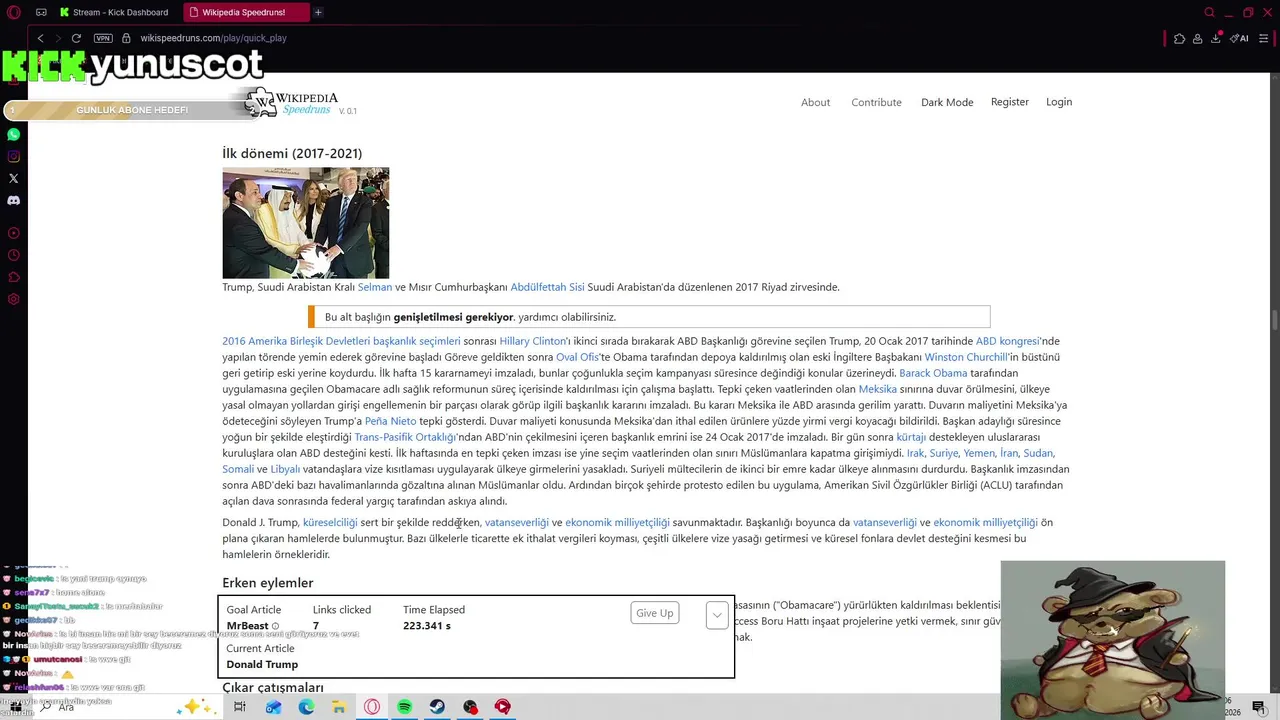Toggle the VPN badge in address bar
The height and width of the screenshot is (720, 1280).
[103, 38]
